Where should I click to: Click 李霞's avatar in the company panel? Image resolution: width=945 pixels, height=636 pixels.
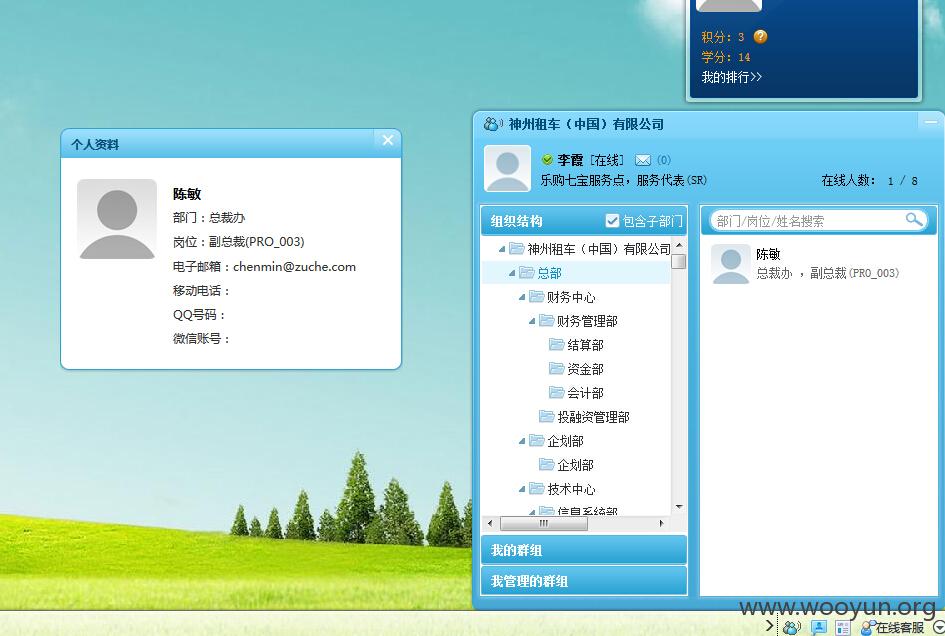point(507,168)
